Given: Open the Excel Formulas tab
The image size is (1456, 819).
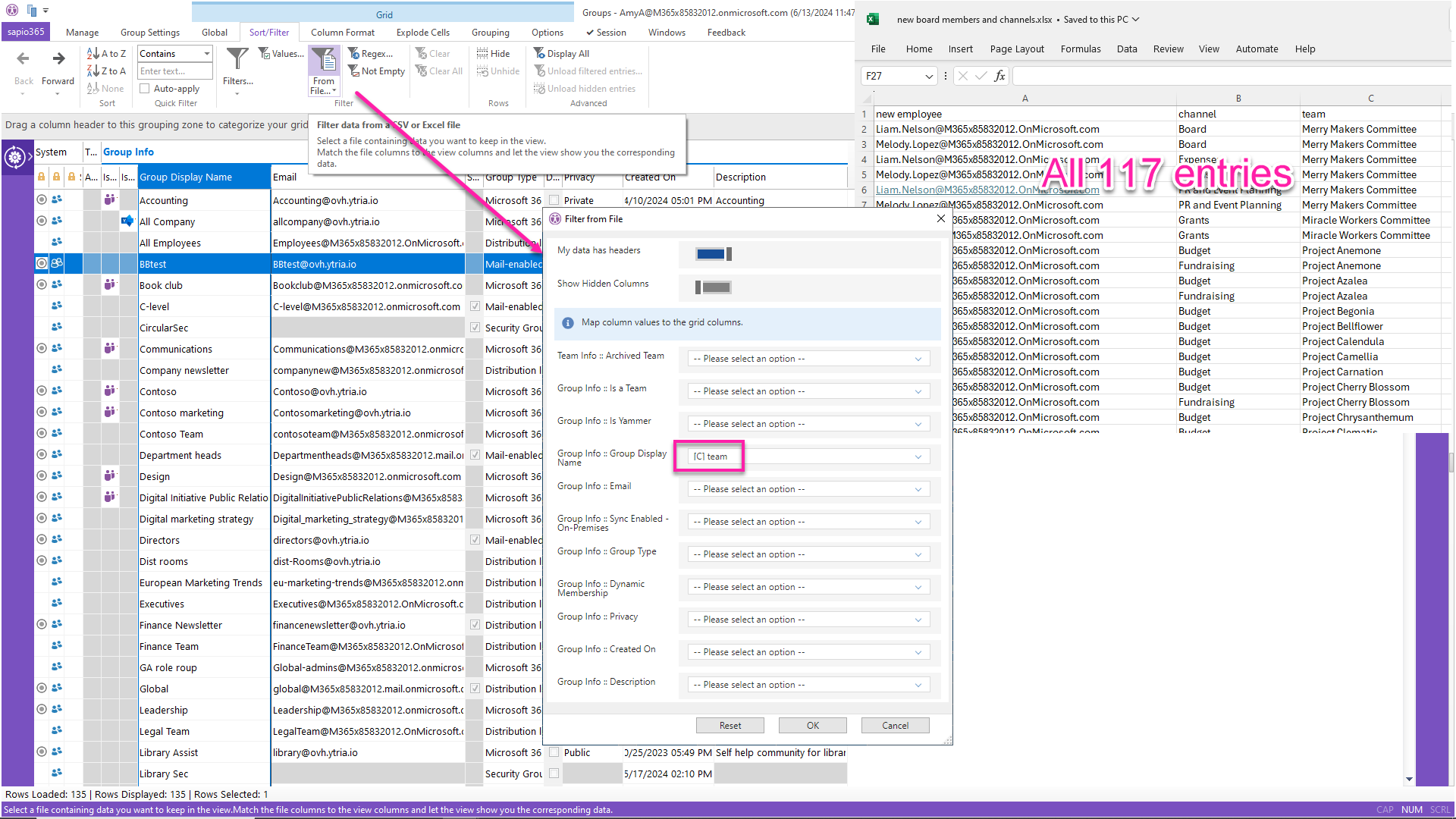Looking at the screenshot, I should coord(1081,49).
